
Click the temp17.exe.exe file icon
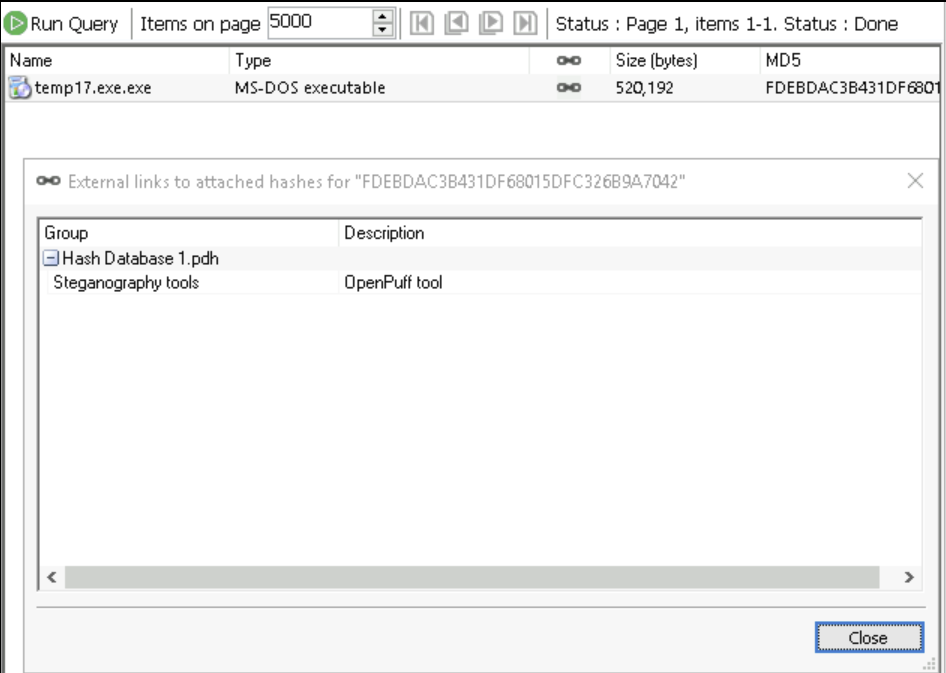[19, 88]
